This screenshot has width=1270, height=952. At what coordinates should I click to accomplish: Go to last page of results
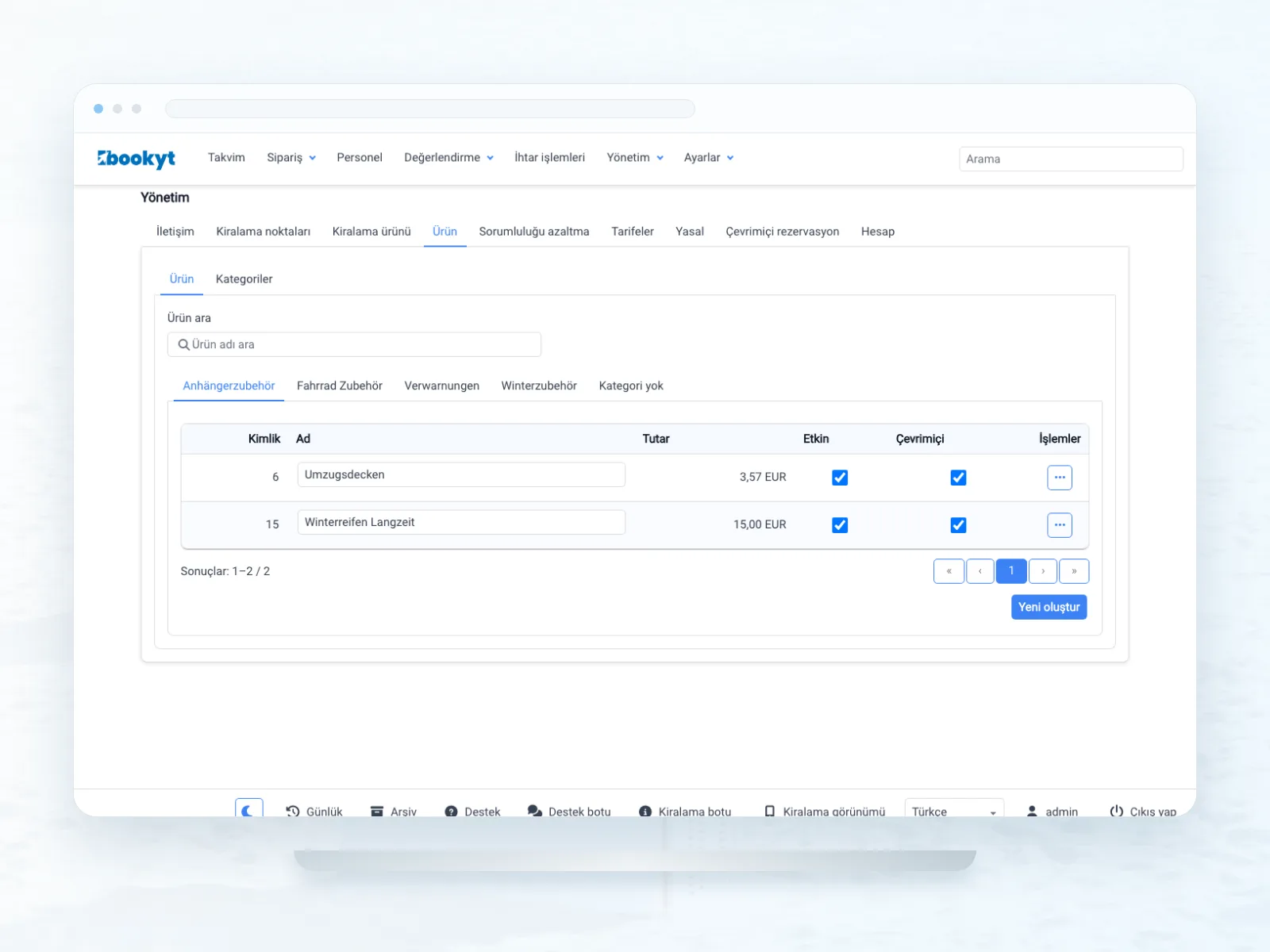pyautogui.click(x=1074, y=571)
